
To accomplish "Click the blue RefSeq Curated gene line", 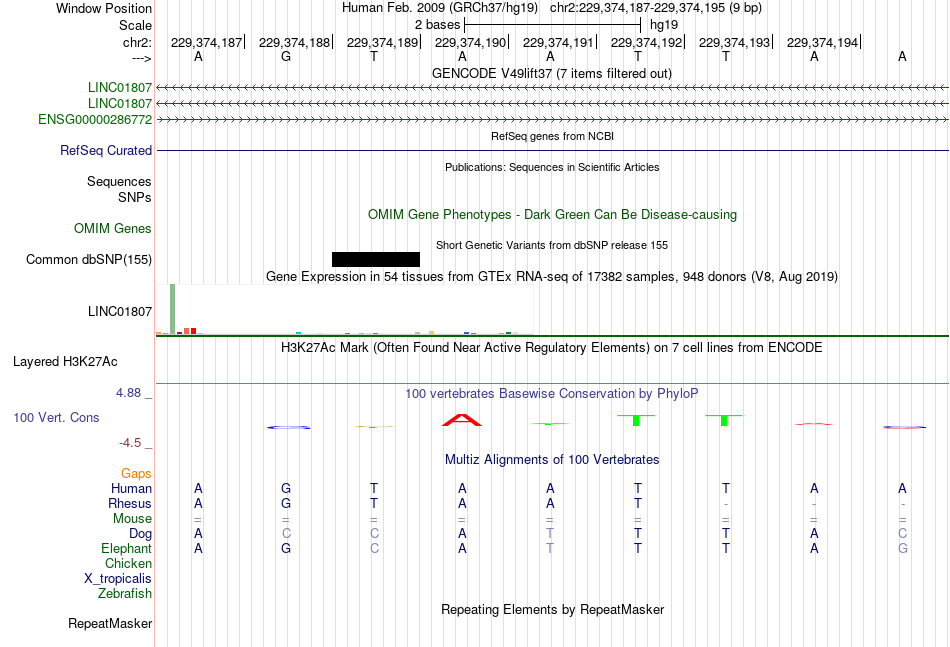I will 553,150.
